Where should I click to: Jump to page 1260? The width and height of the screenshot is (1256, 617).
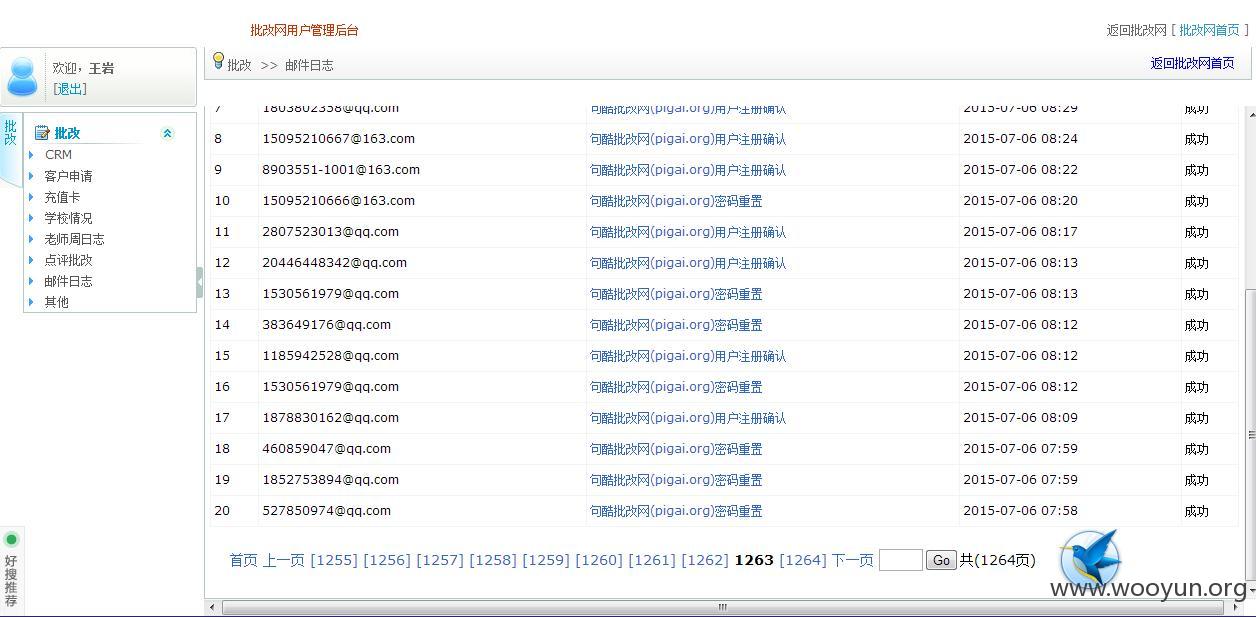599,560
